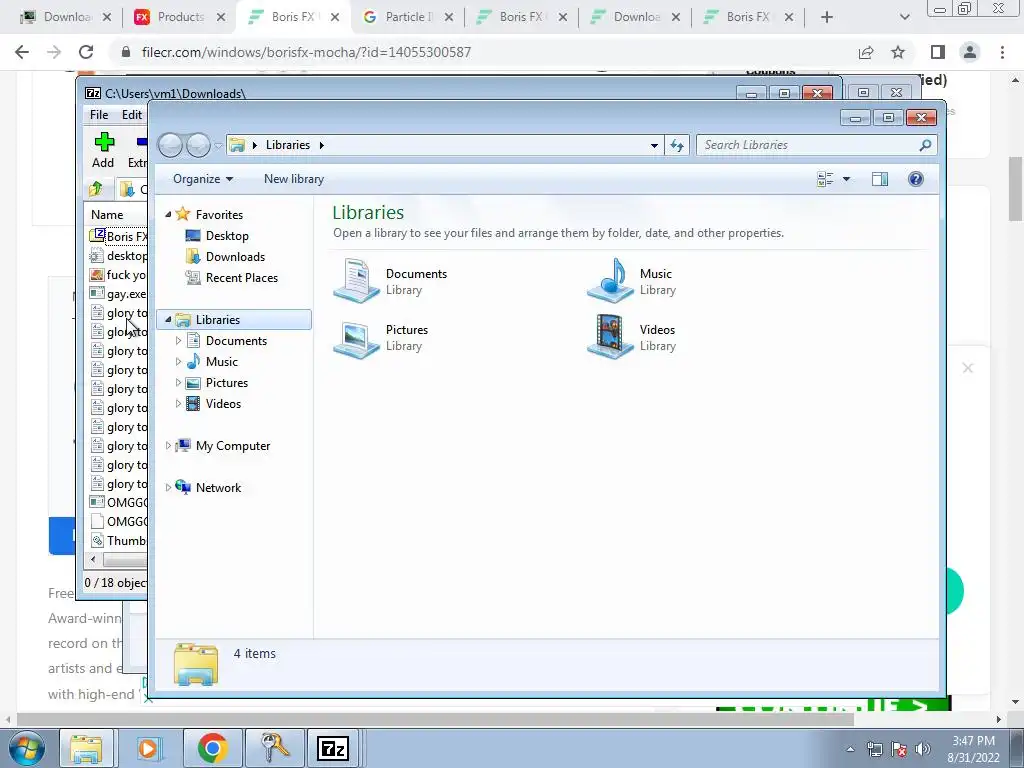Expand Documents node in navigation tree

coord(178,340)
